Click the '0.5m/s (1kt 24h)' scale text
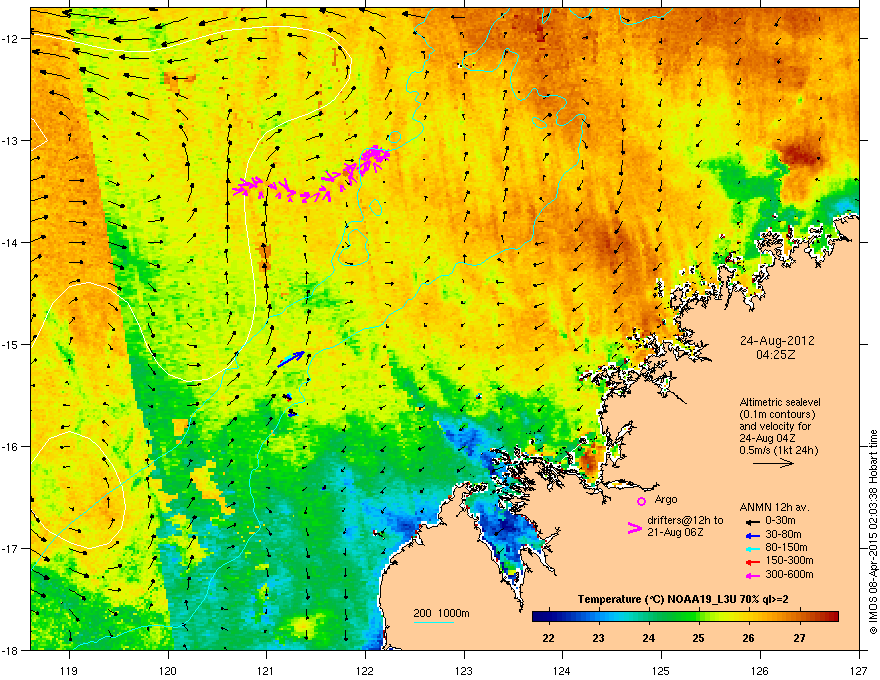Screen dimensions: 880x680 pyautogui.click(x=778, y=451)
